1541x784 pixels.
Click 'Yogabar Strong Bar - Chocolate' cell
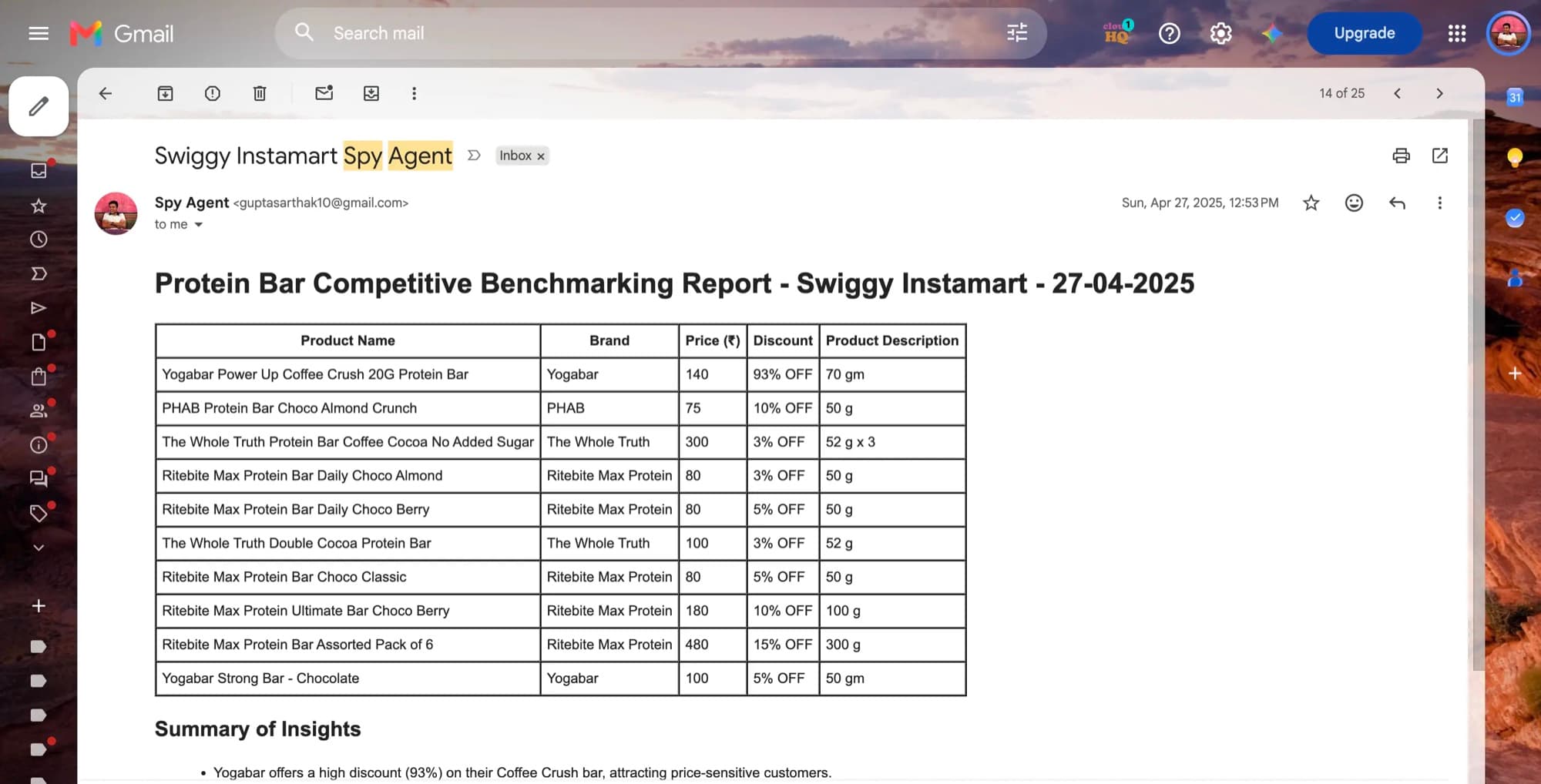(347, 678)
